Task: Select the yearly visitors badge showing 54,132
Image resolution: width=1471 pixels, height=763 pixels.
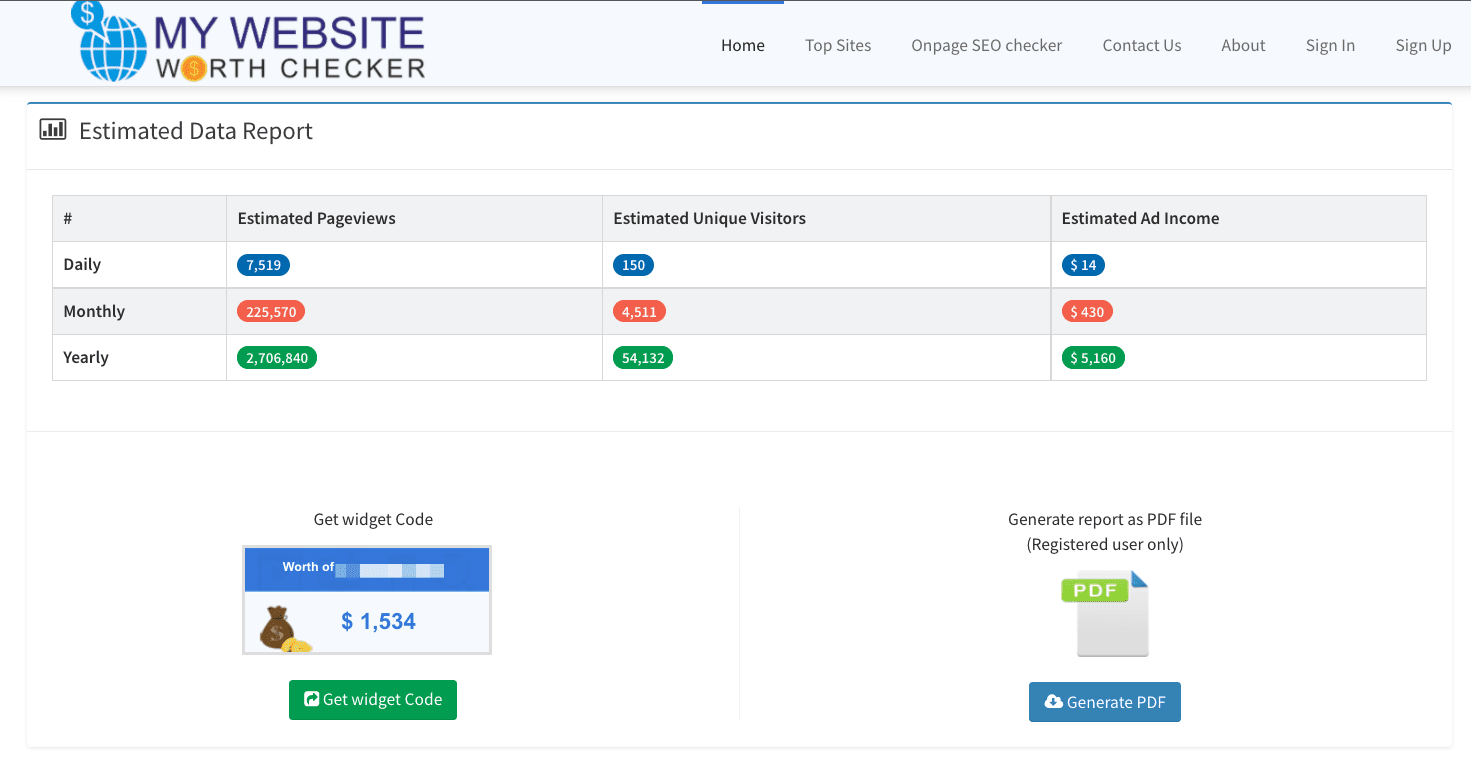Action: pyautogui.click(x=643, y=357)
